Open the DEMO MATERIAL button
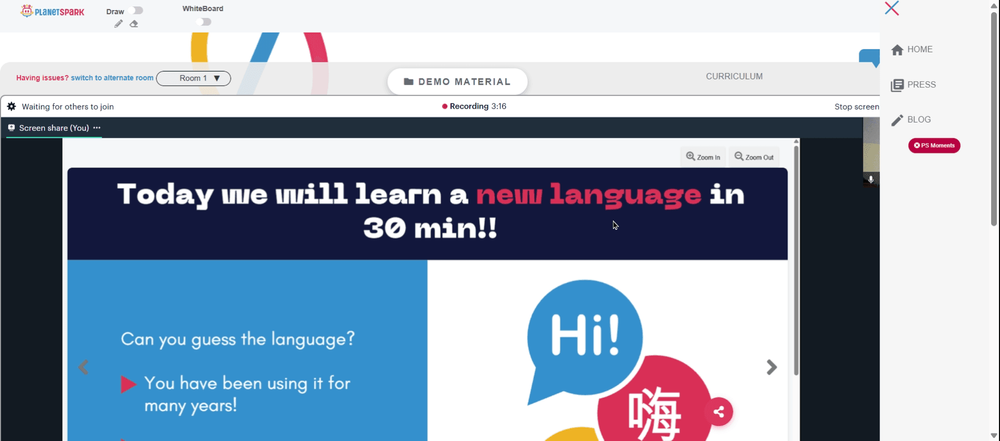This screenshot has height=441, width=1000. point(457,82)
